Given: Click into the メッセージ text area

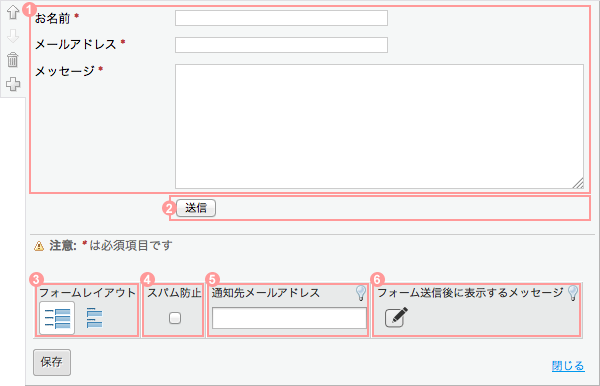Looking at the screenshot, I should point(379,126).
